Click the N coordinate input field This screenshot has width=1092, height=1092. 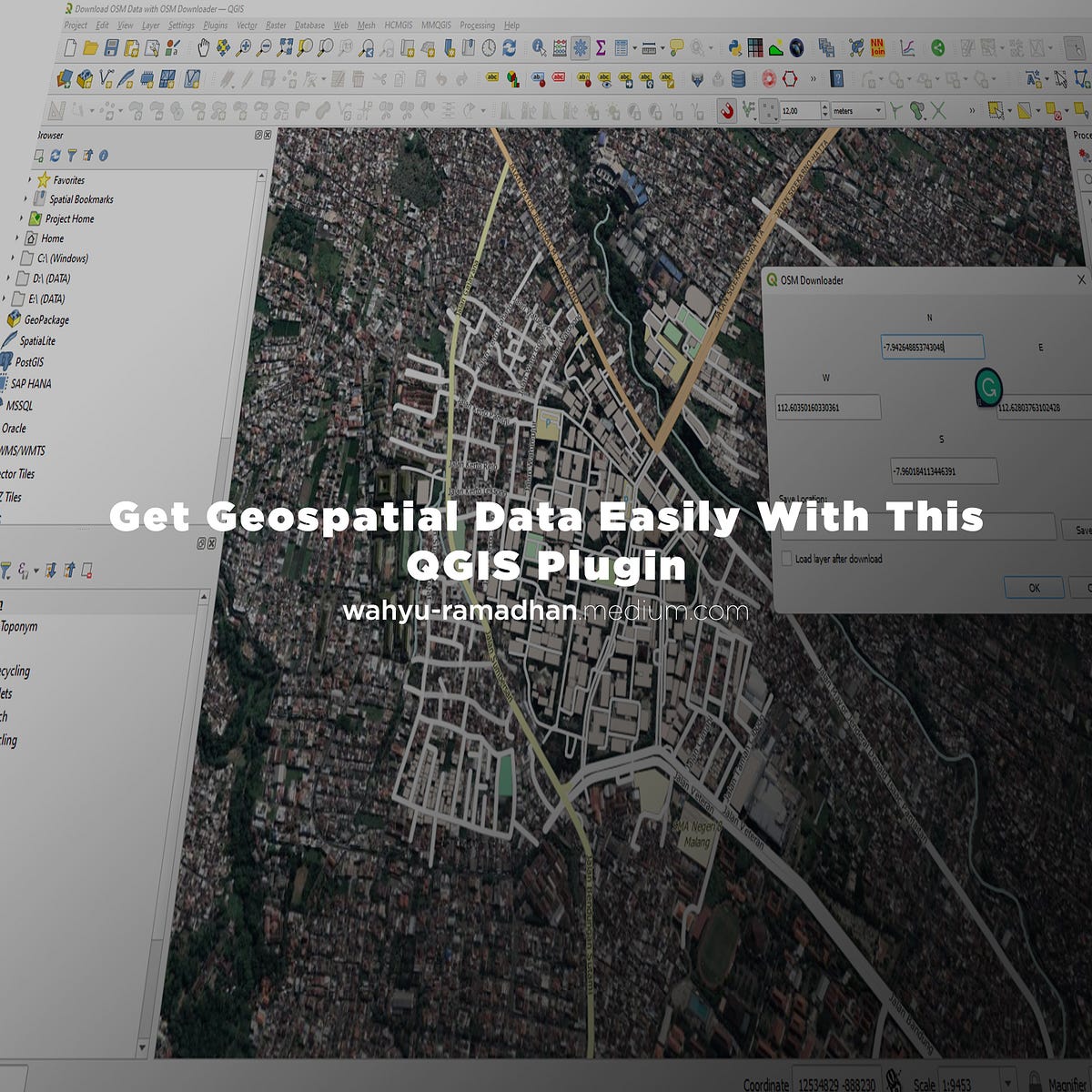coord(932,347)
